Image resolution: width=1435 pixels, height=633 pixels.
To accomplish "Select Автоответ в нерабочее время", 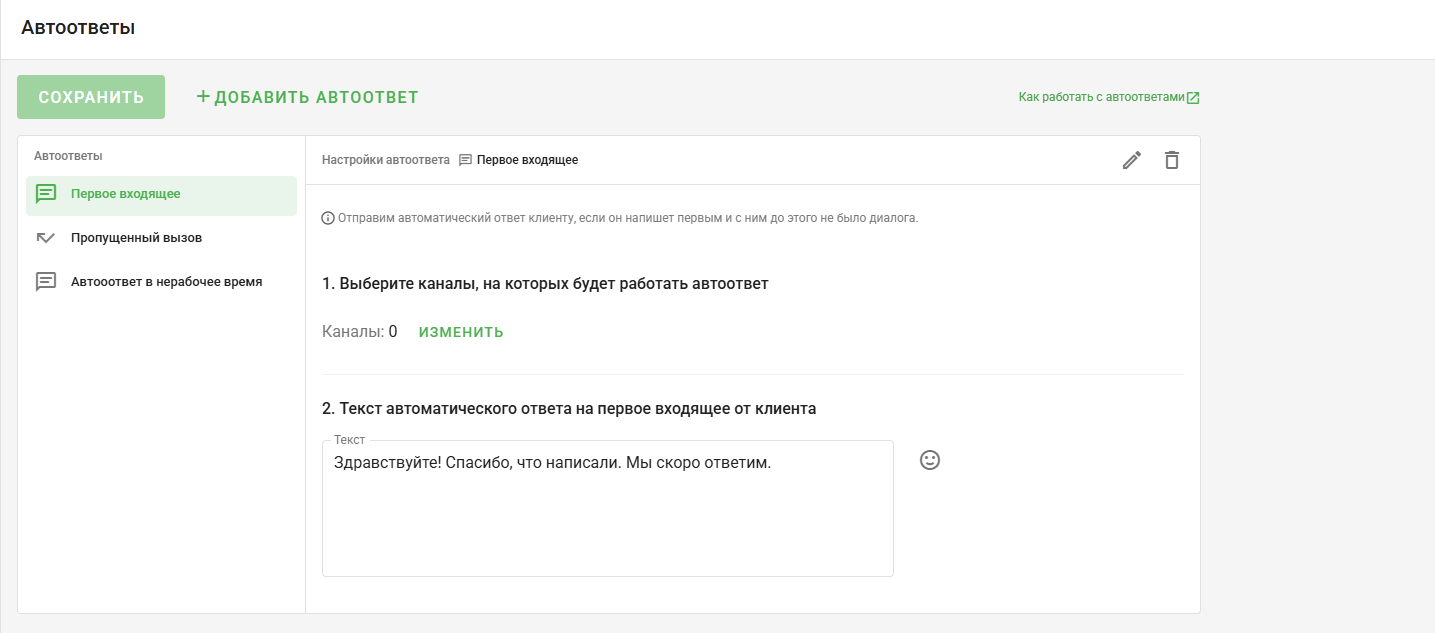I will 167,282.
